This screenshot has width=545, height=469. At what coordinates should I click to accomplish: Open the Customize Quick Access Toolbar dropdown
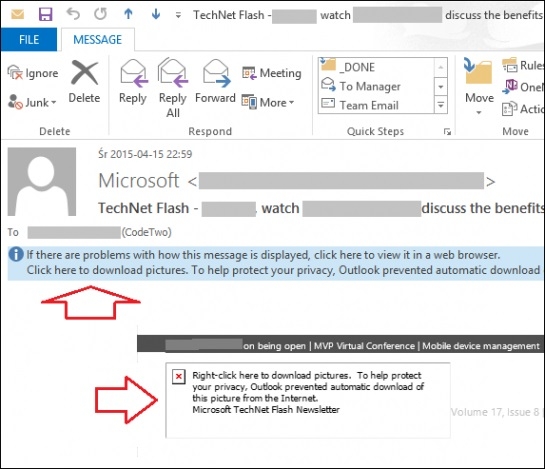pyautogui.click(x=178, y=15)
